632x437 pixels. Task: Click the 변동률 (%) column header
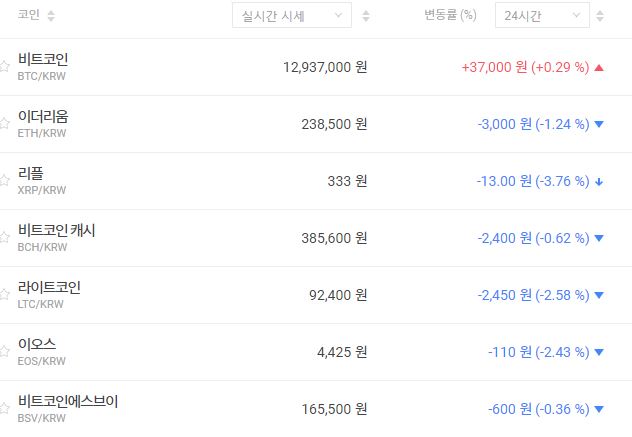tap(450, 16)
